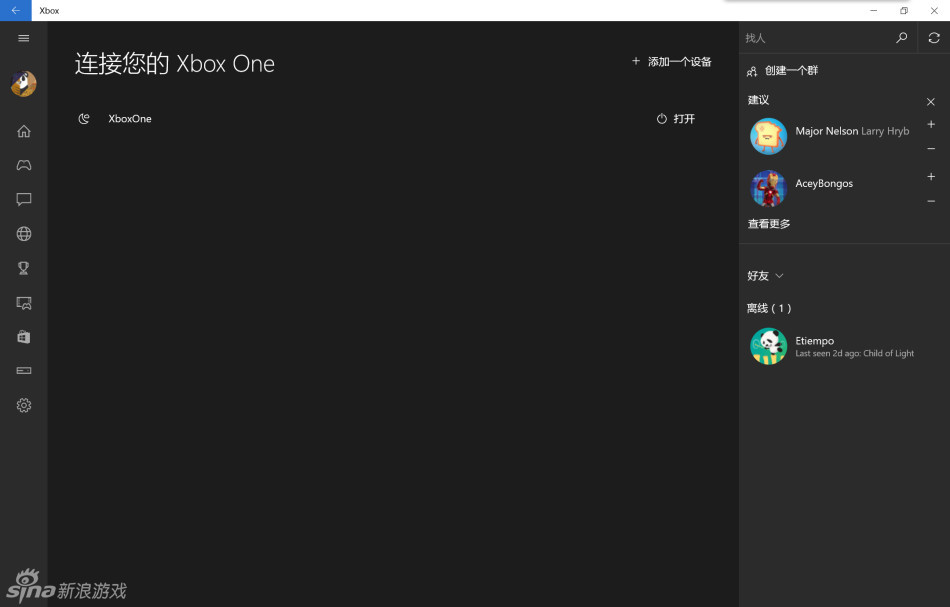The height and width of the screenshot is (607, 950).
Task: Remove AceyBongos suggestion with minus
Action: pyautogui.click(x=931, y=201)
